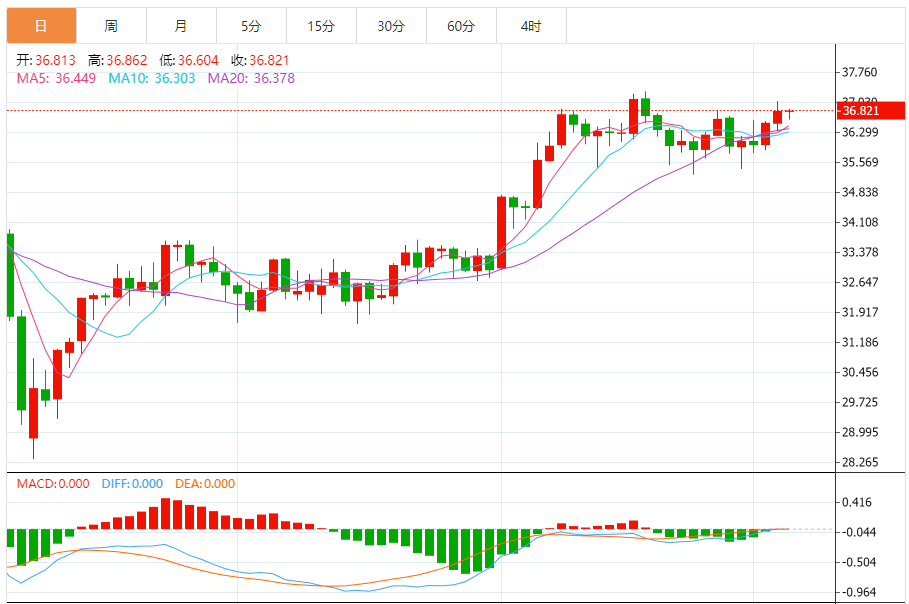Click the MACD:0.000 indicator label

point(53,484)
